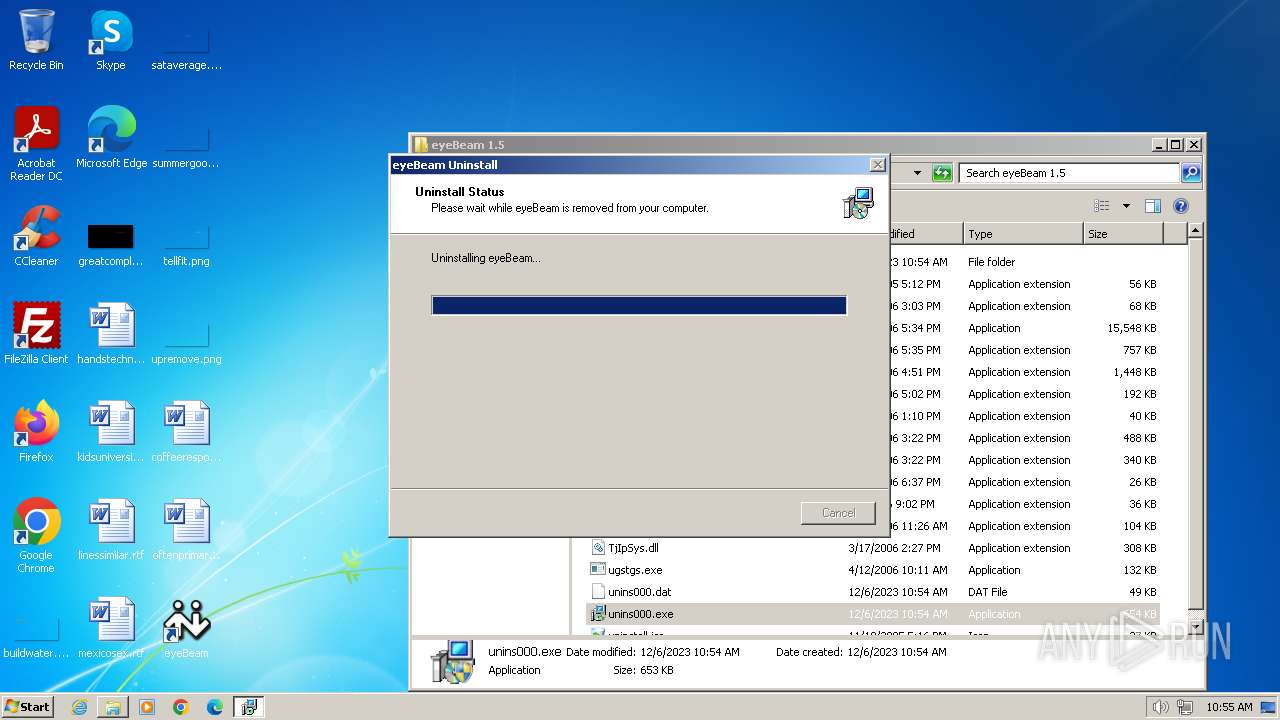Click Cancel in eyeBeam Uninstall dialog
Screen dimensions: 1280x720
pyautogui.click(x=838, y=513)
